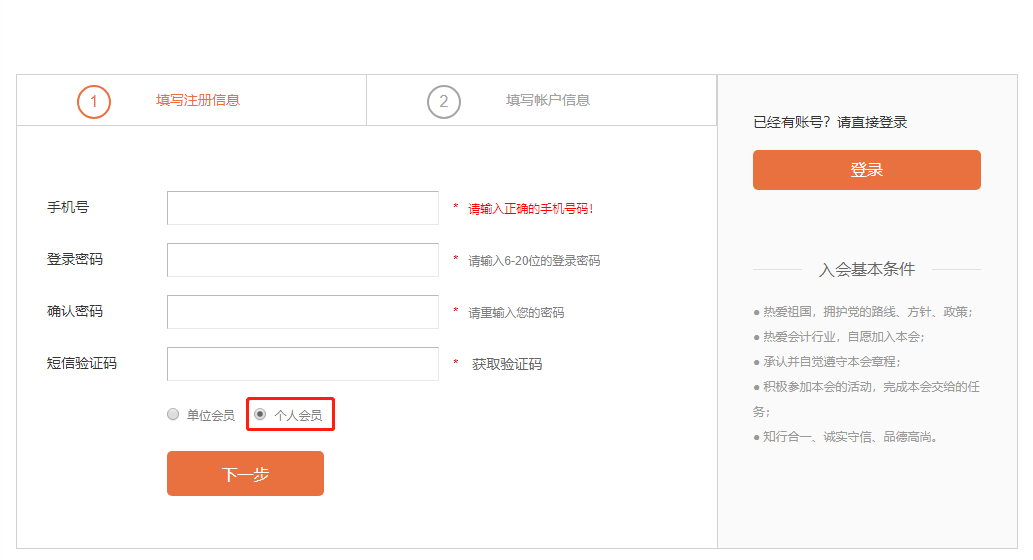This screenshot has width=1033, height=560.
Task: Focus the 确认密码 input field
Action: coord(303,312)
